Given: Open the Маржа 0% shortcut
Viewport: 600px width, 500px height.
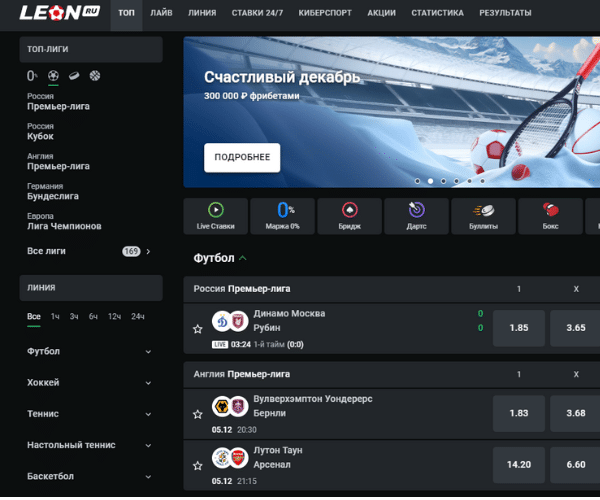Looking at the screenshot, I should (x=282, y=216).
